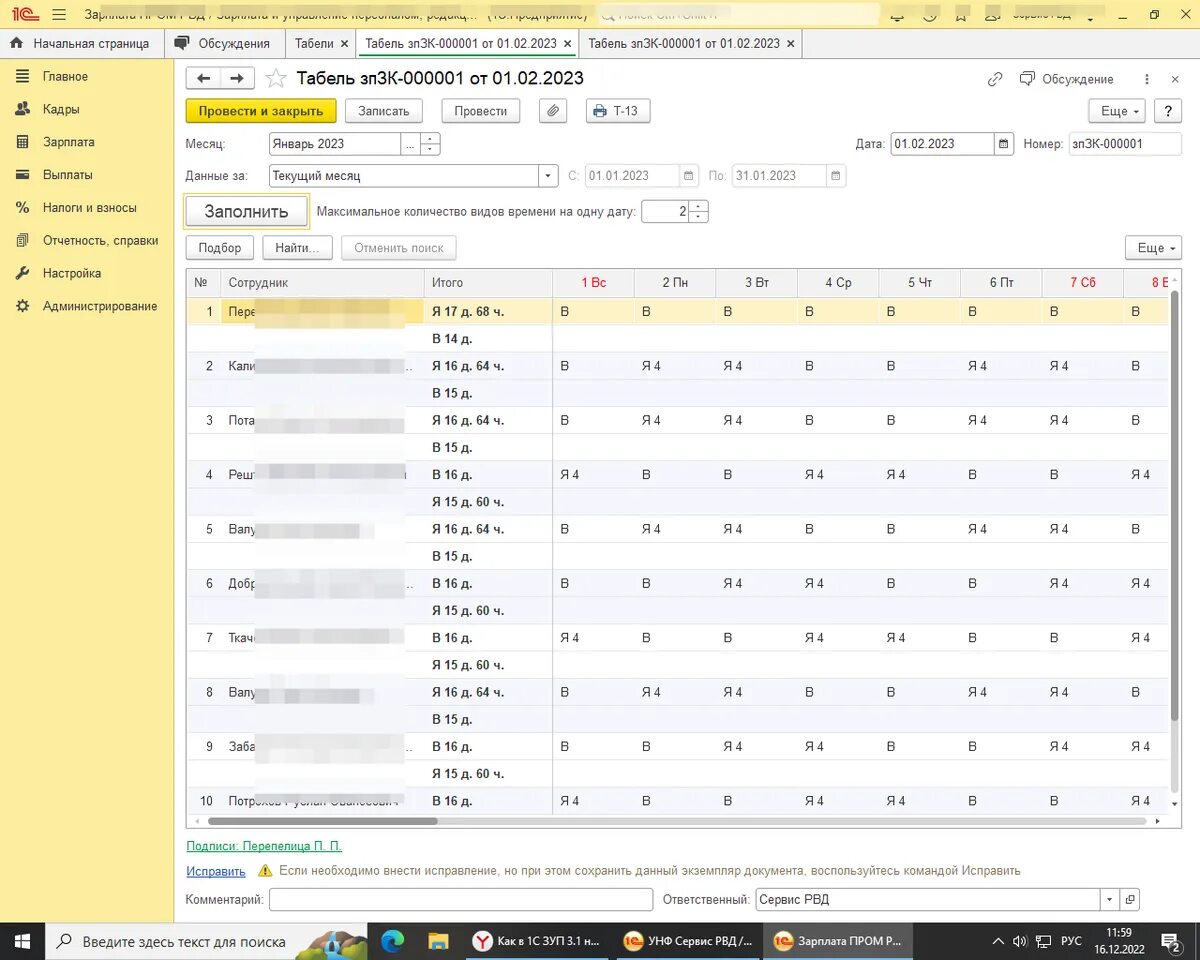The width and height of the screenshot is (1200, 960).
Task: Open the notification center icon in tray
Action: [x=1171, y=941]
